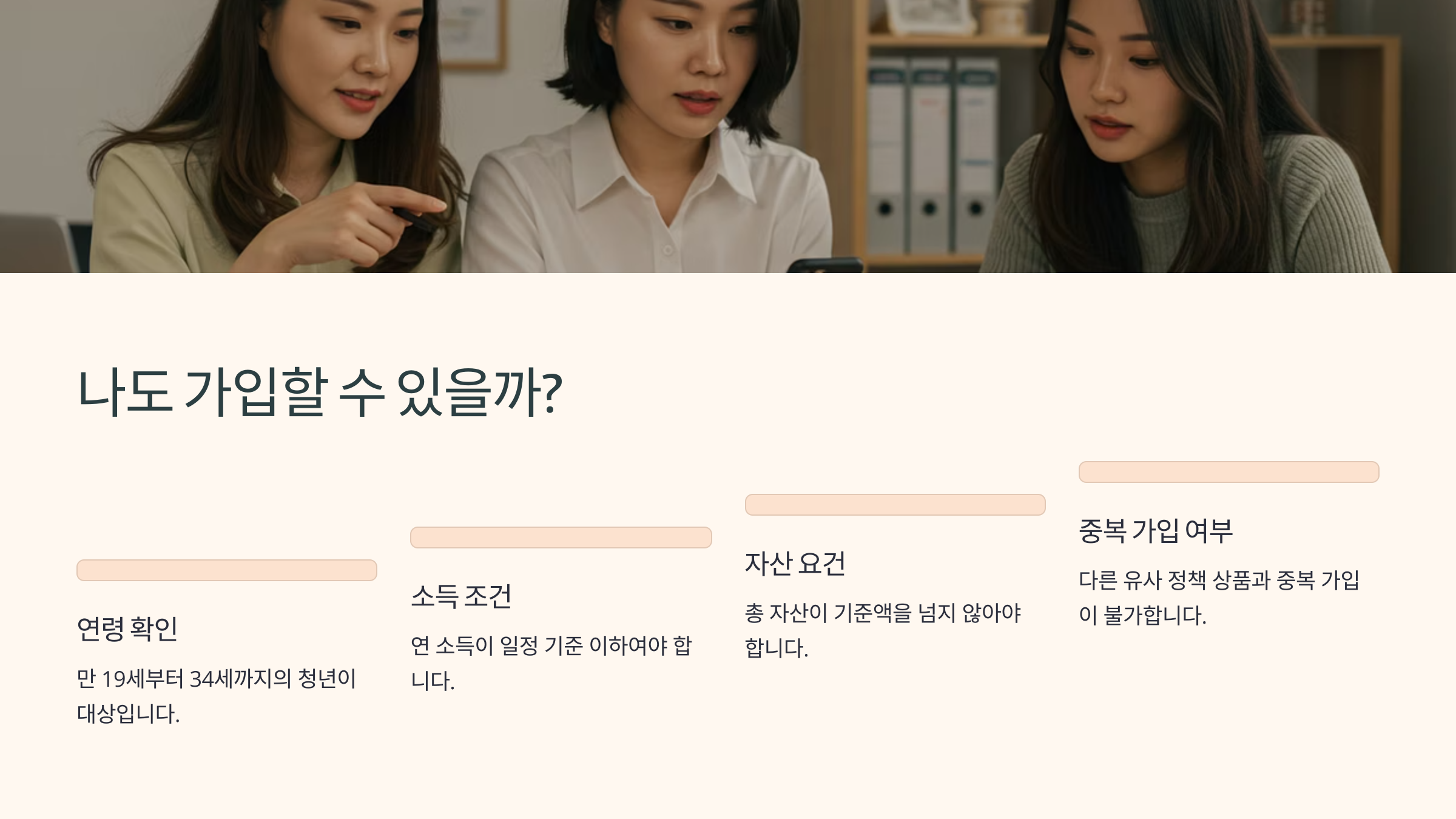This screenshot has height=819, width=1456.
Task: Click the binders on the bookshelf
Action: tap(932, 155)
